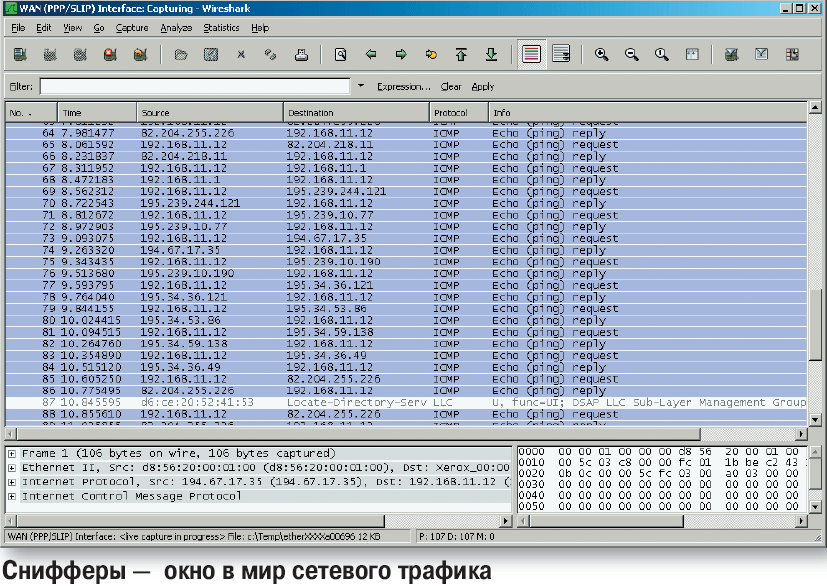
Task: Toggle packet list colorize button
Action: tap(531, 54)
